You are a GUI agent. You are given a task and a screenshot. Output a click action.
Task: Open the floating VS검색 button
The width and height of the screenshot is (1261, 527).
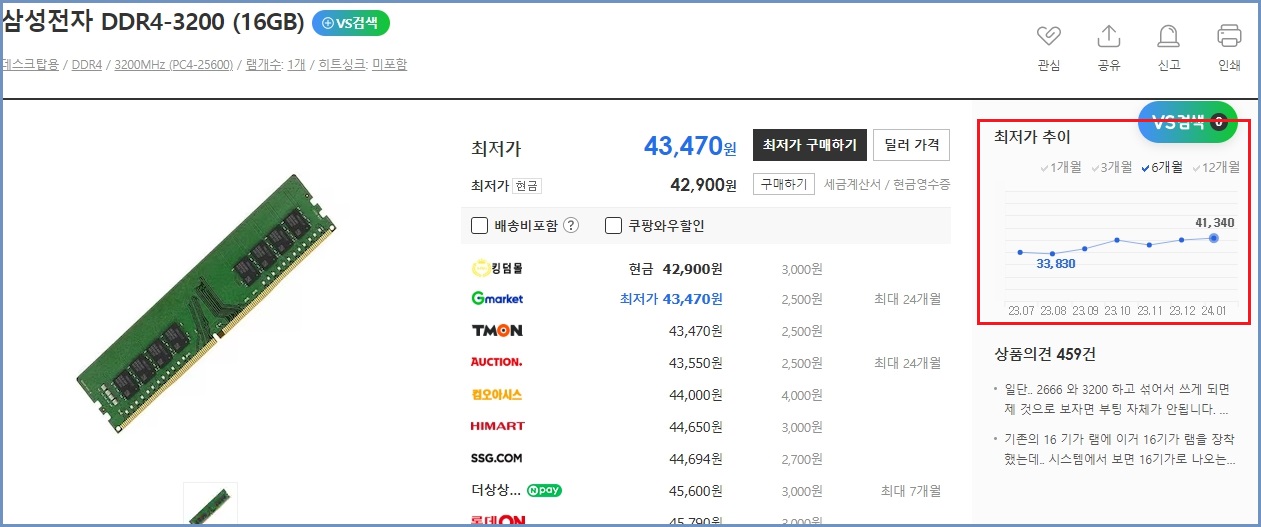click(1187, 122)
